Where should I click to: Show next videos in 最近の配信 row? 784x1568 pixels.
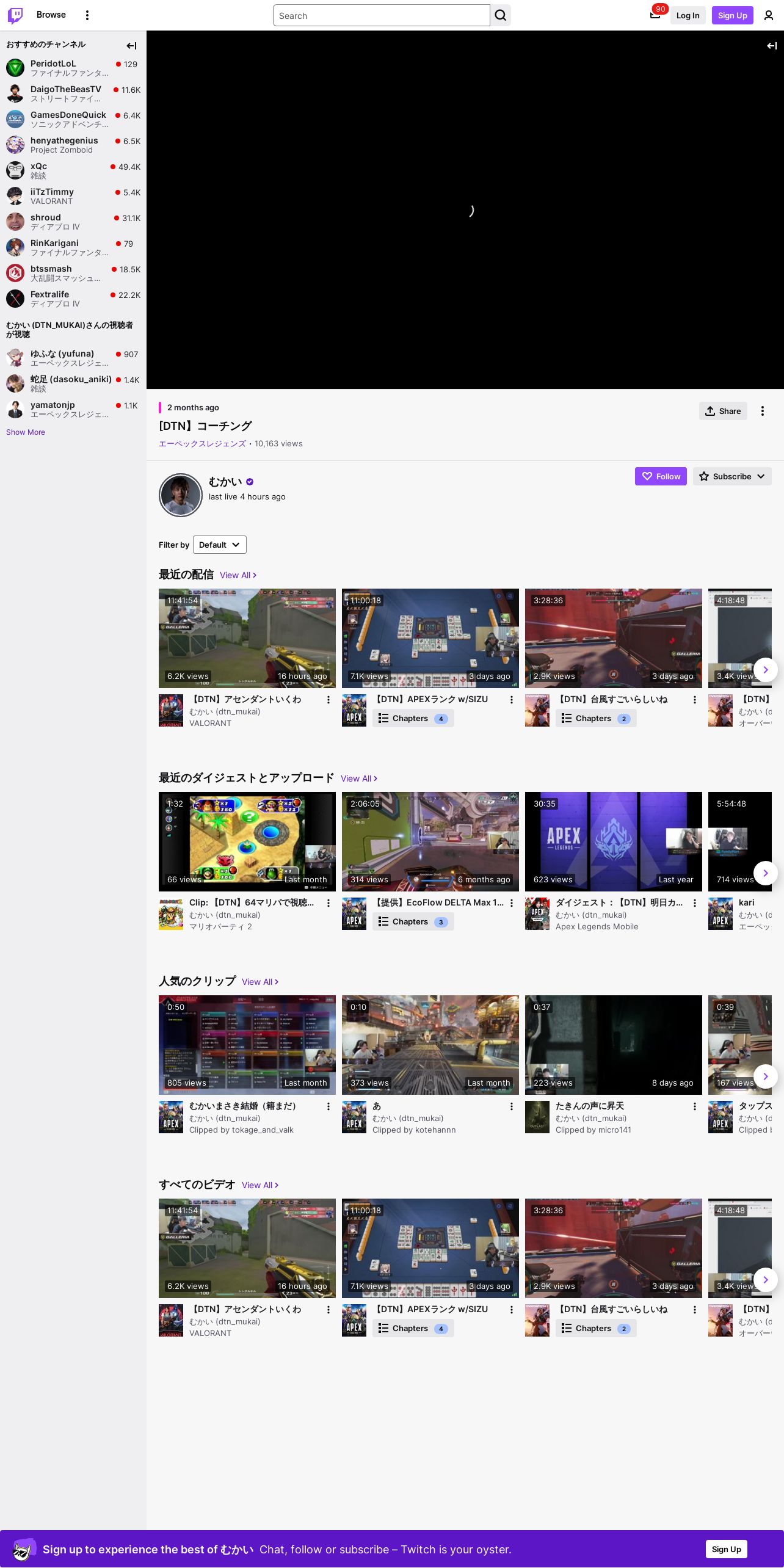[766, 670]
